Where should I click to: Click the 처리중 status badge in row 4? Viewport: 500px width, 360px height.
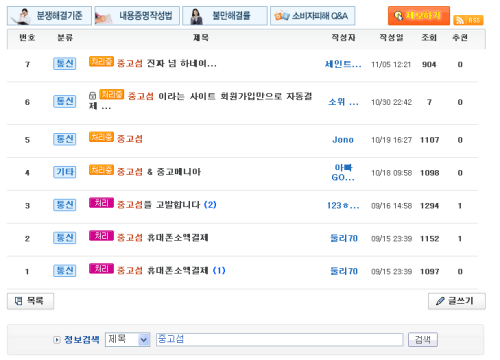(101, 170)
